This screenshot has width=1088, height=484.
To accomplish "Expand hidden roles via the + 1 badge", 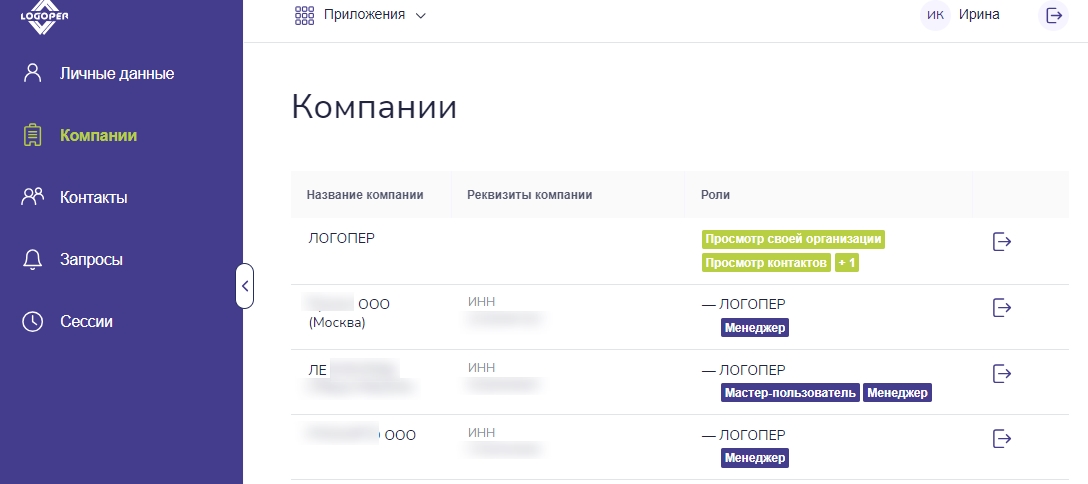I will pos(847,263).
